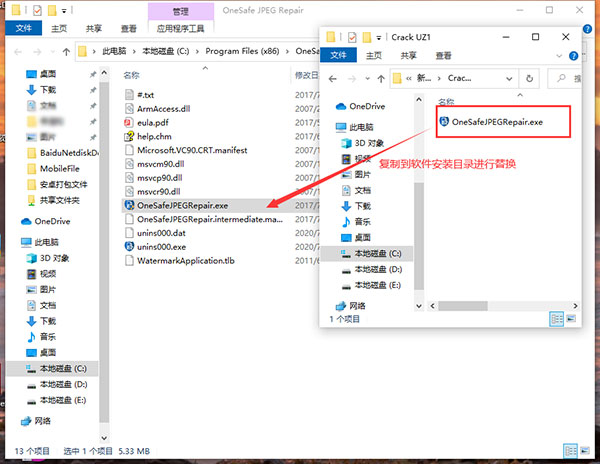Open 桌面 quick access in main sidebar
The image size is (600, 464).
click(48, 74)
